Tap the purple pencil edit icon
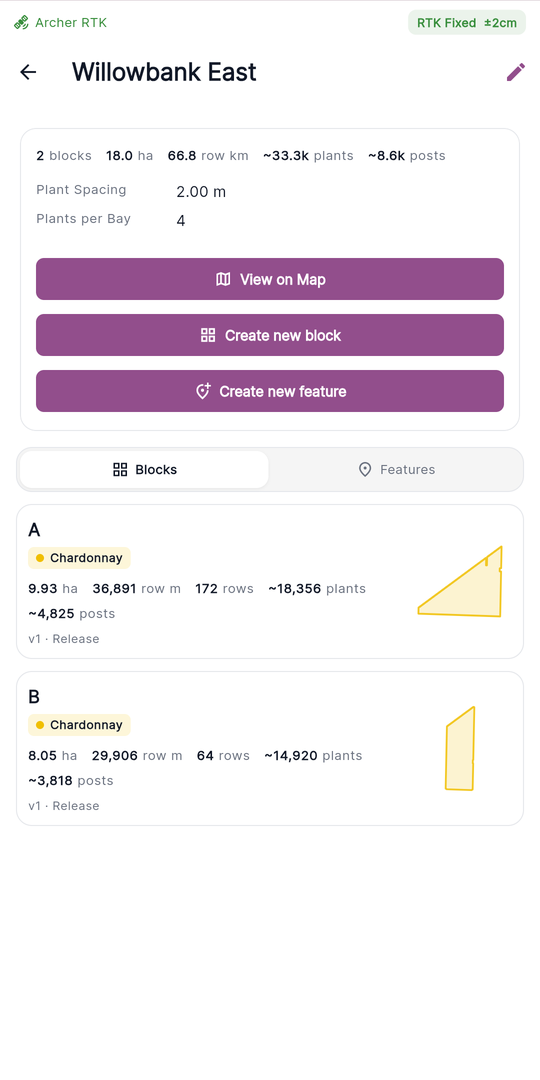540x1080 pixels. coord(515,72)
